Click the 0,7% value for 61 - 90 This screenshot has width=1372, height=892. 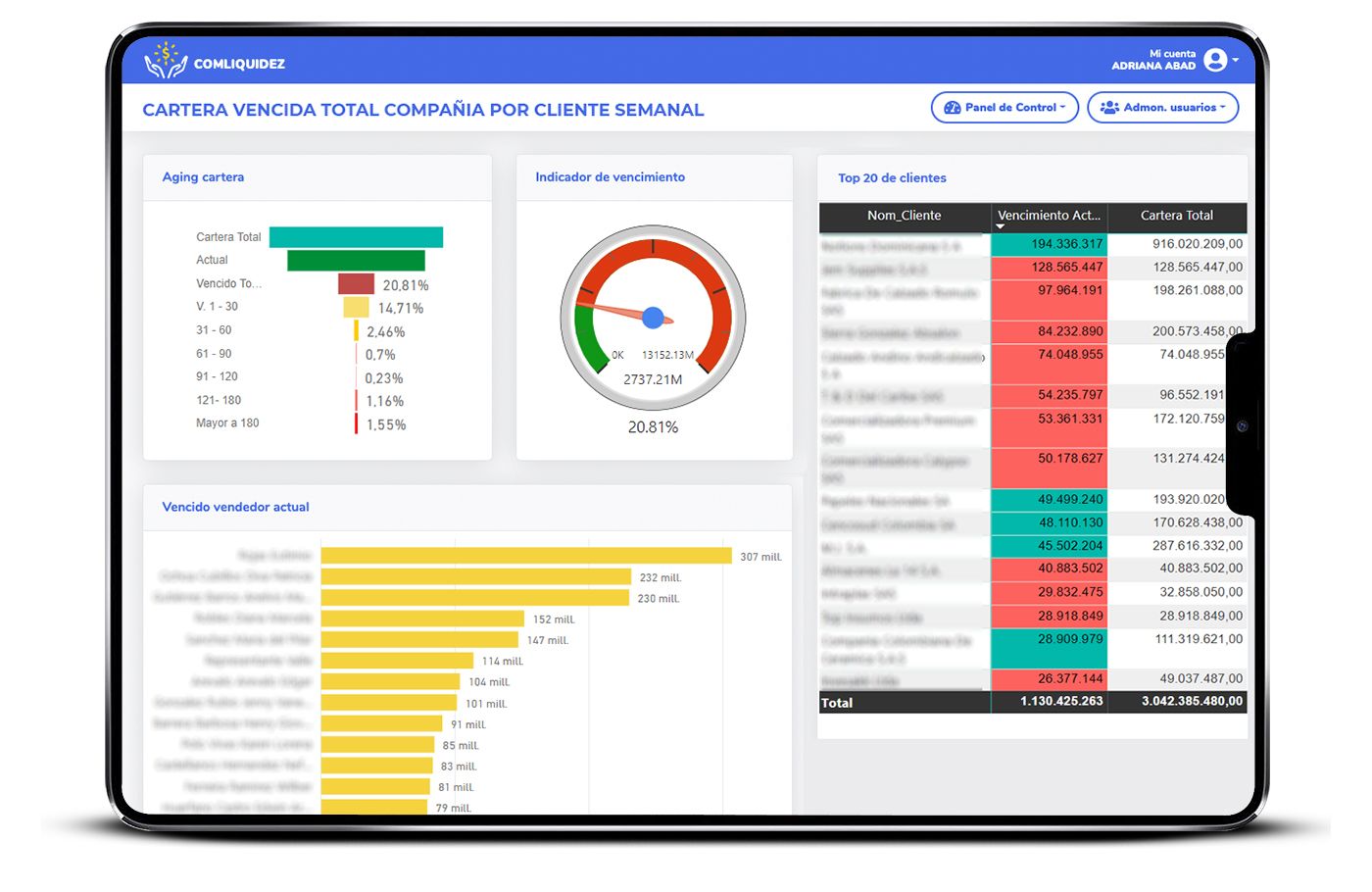click(380, 355)
